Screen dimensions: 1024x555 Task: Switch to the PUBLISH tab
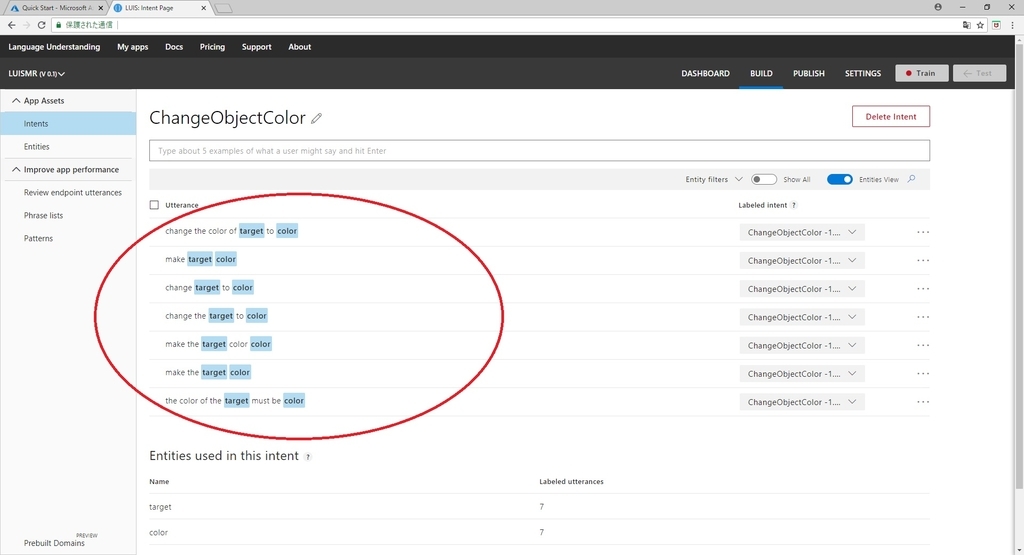(x=808, y=73)
